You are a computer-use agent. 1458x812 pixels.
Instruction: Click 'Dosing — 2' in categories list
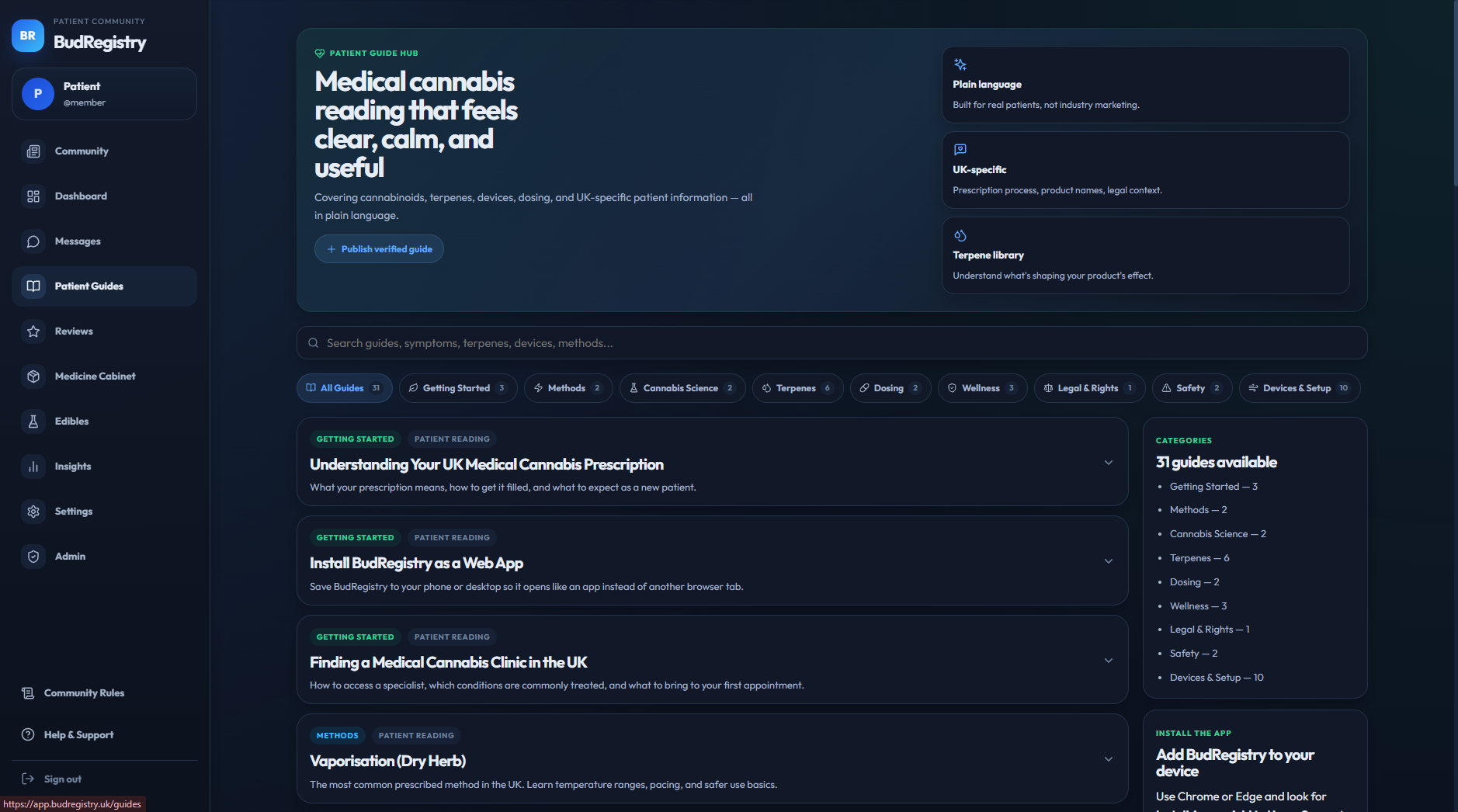[x=1194, y=582]
